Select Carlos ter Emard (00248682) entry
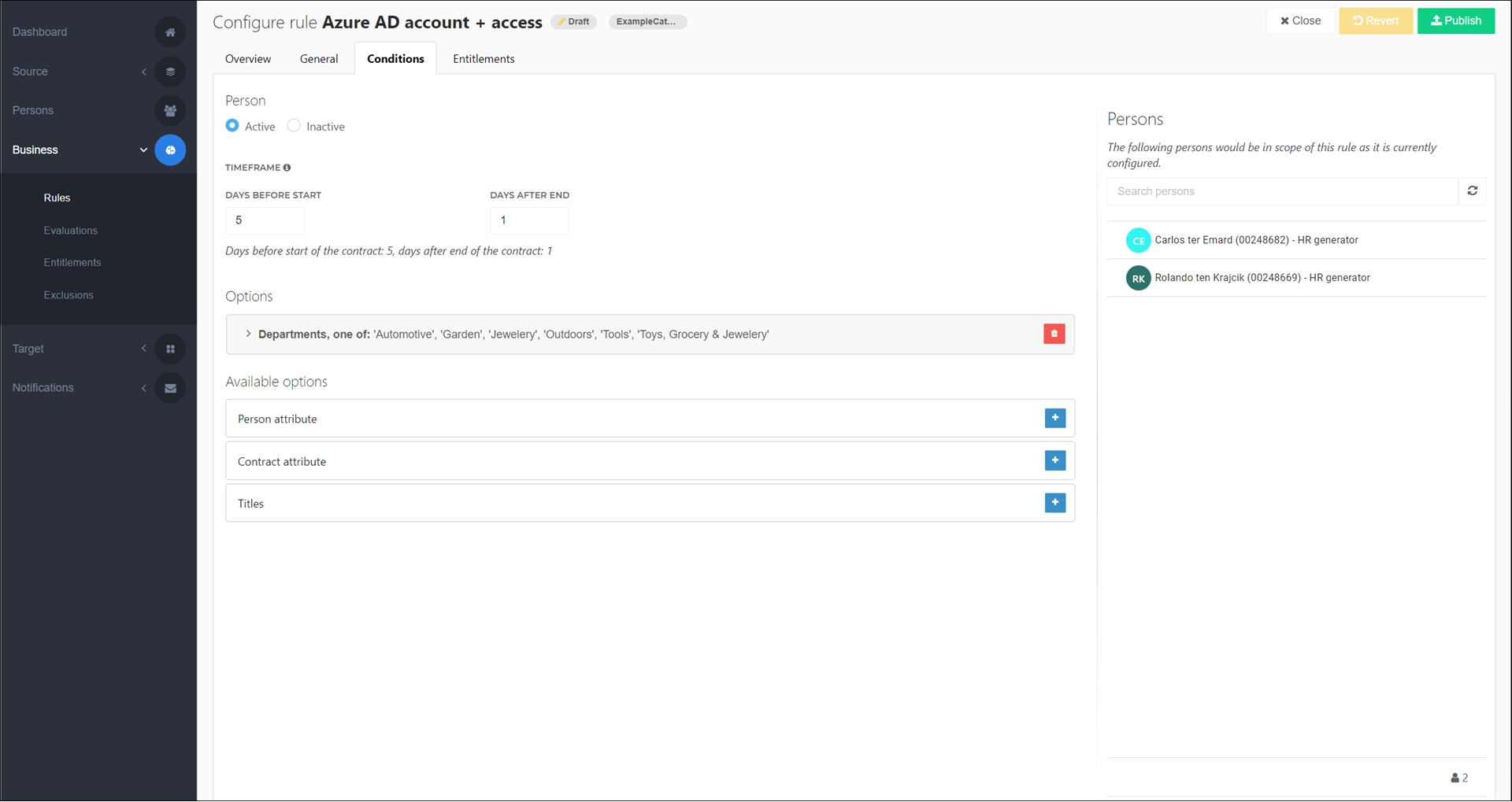 coord(1297,241)
